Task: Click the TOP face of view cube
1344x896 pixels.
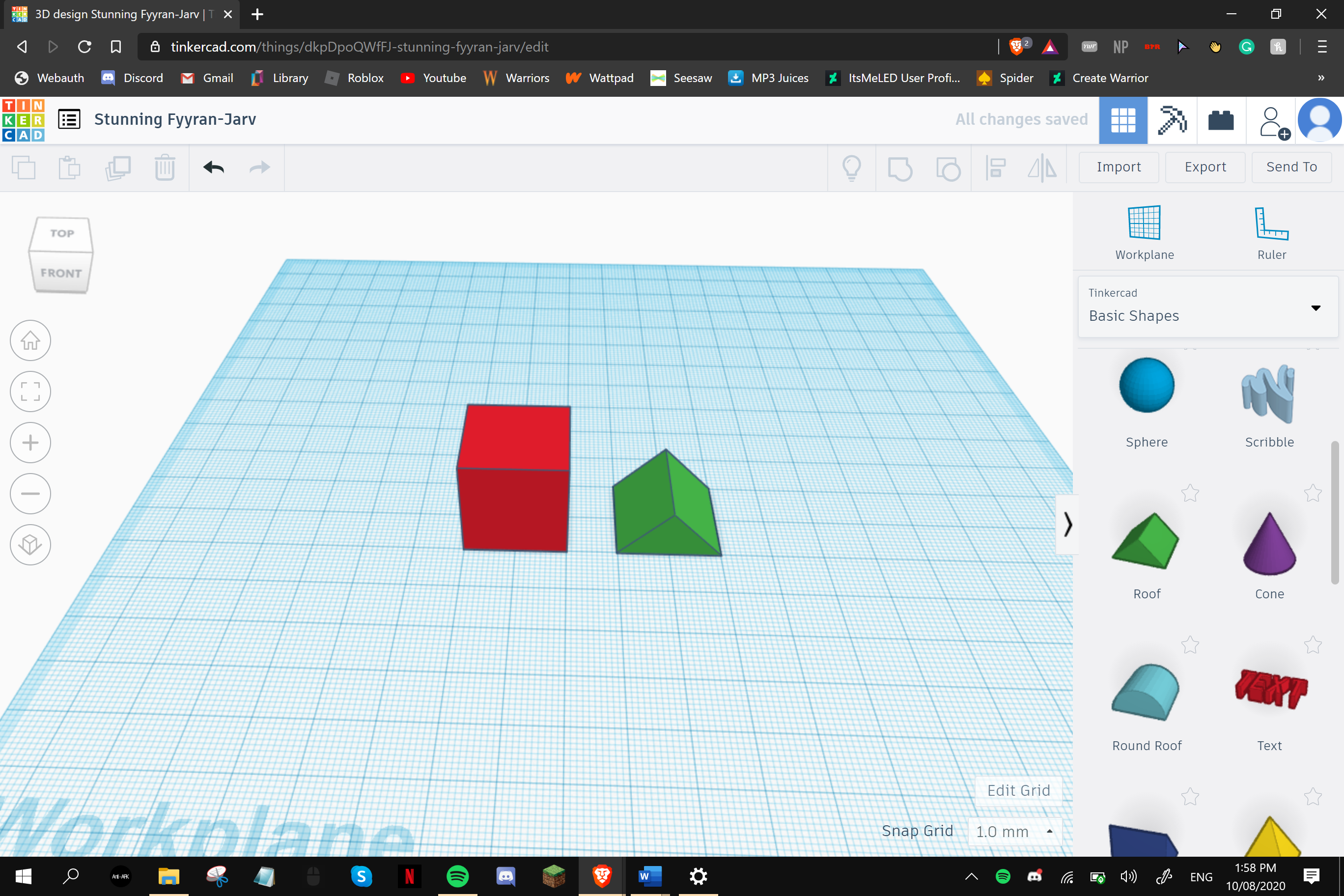Action: tap(62, 233)
